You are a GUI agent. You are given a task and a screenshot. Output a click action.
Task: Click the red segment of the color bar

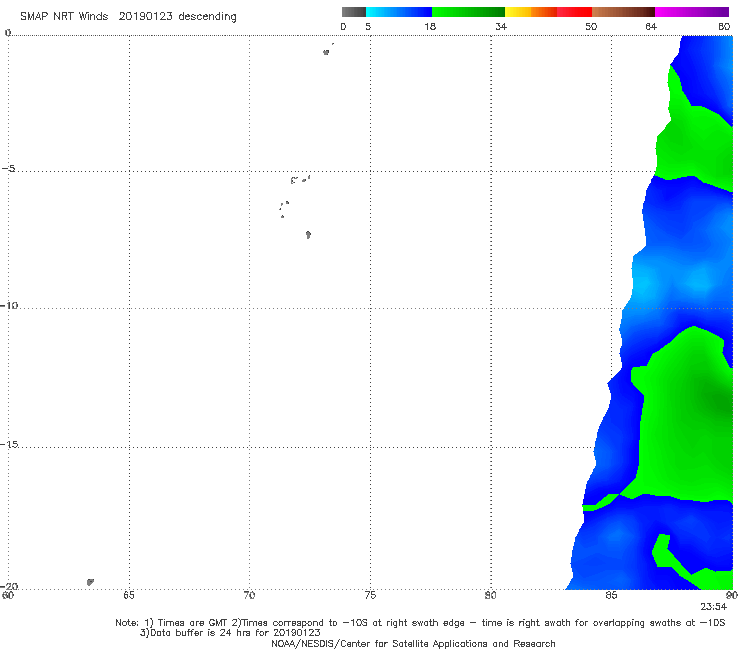pos(574,12)
